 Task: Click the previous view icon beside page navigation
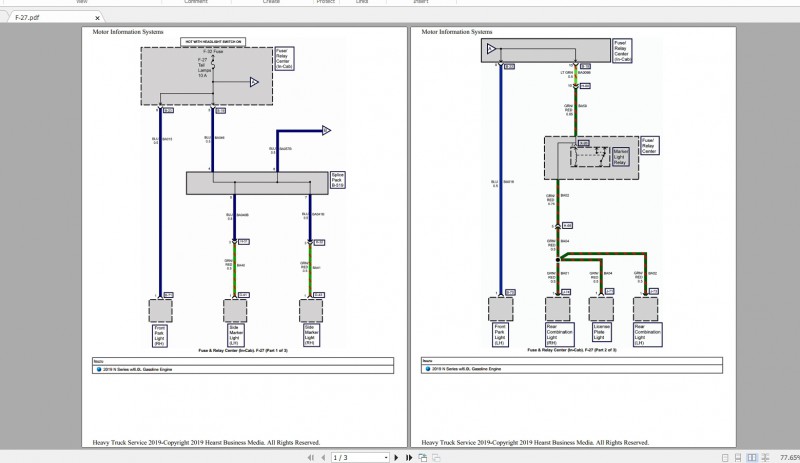click(422, 458)
